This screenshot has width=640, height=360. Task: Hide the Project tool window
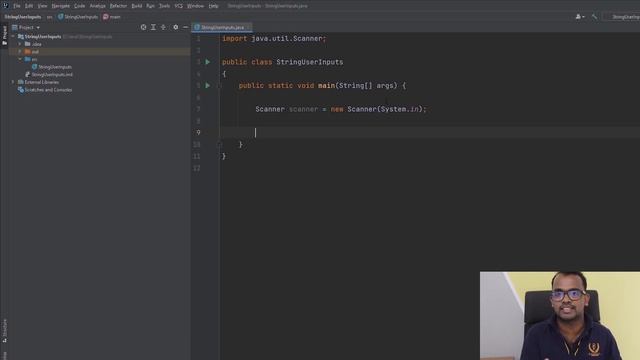coord(185,27)
